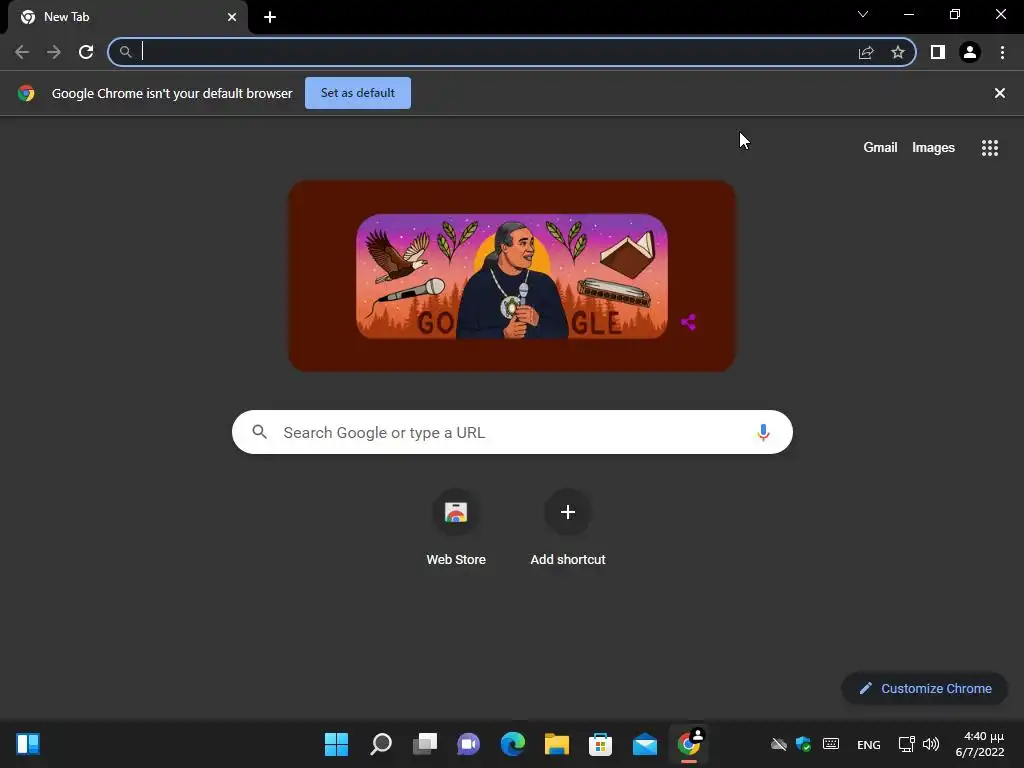Focus the Search Google or type a URL box
The width and height of the screenshot is (1024, 768).
click(x=512, y=432)
